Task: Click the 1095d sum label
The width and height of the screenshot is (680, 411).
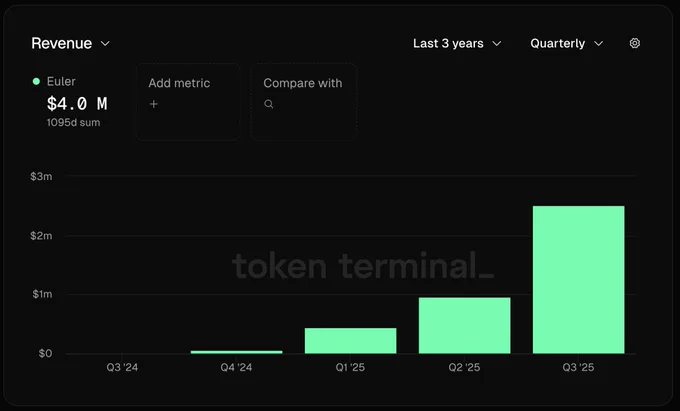Action: (x=73, y=123)
